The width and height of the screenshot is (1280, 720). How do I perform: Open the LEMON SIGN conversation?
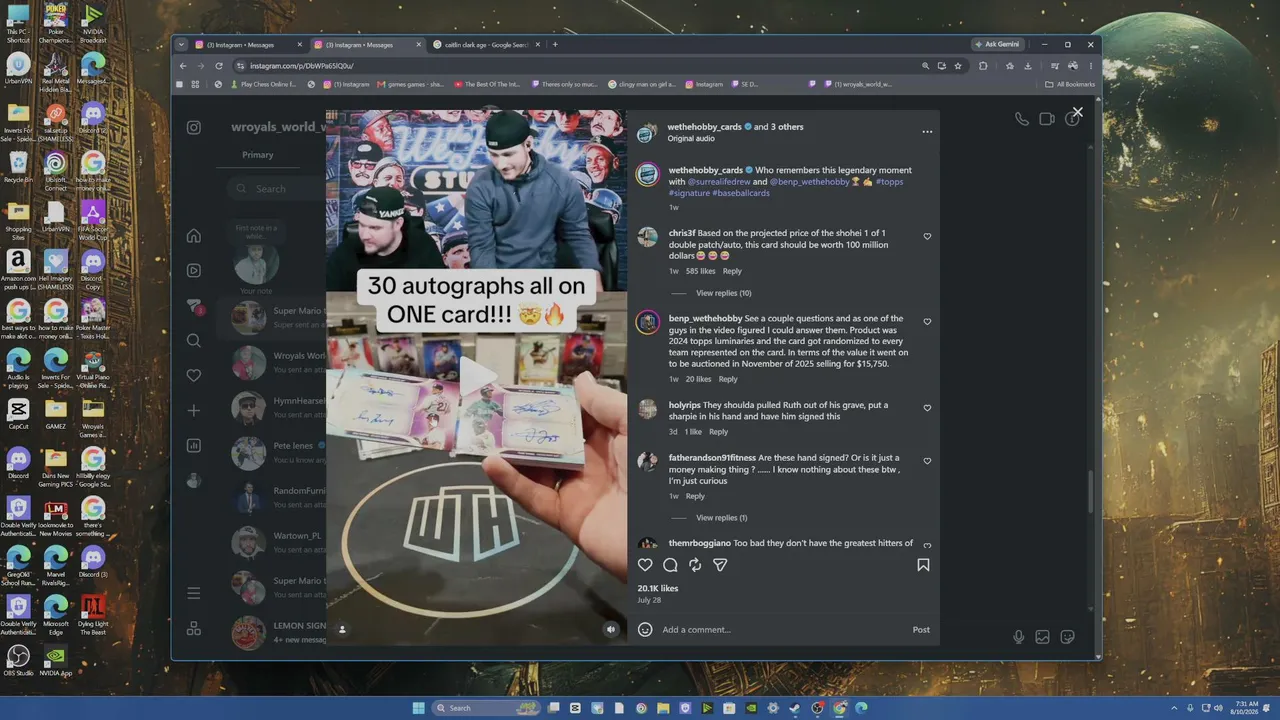point(272,632)
